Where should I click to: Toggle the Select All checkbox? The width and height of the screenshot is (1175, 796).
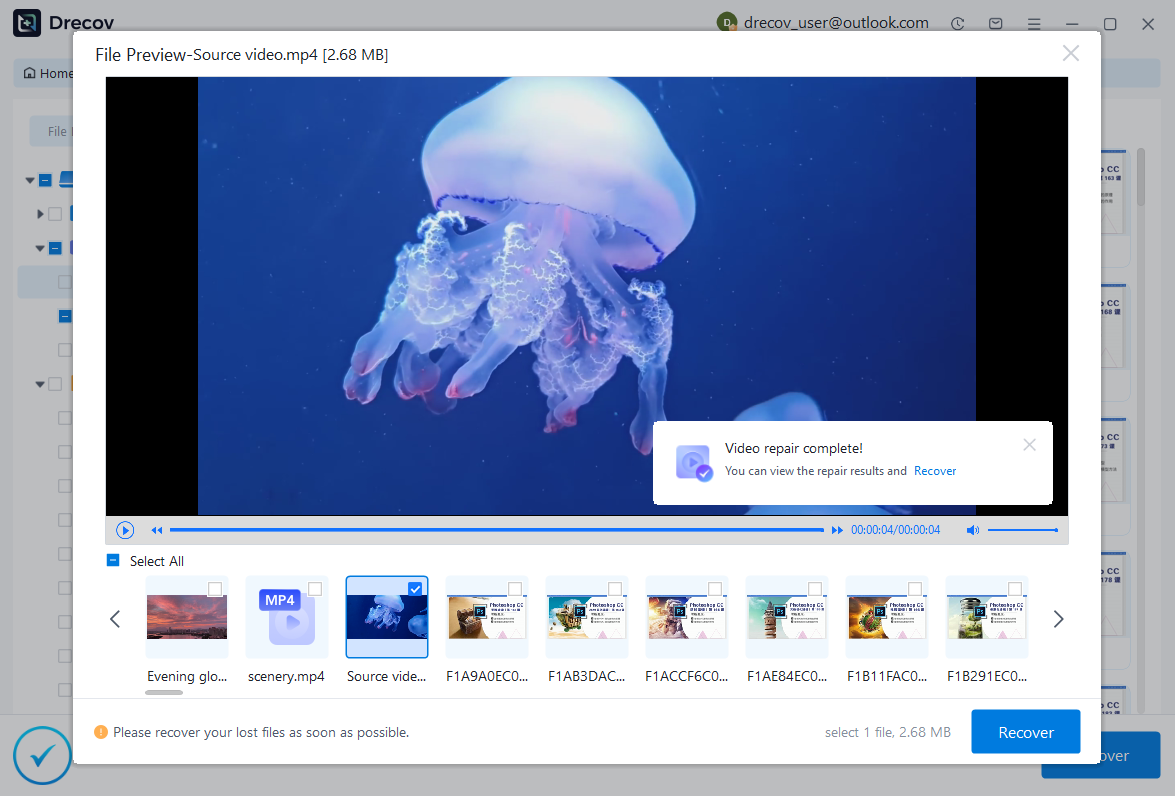tap(113, 561)
